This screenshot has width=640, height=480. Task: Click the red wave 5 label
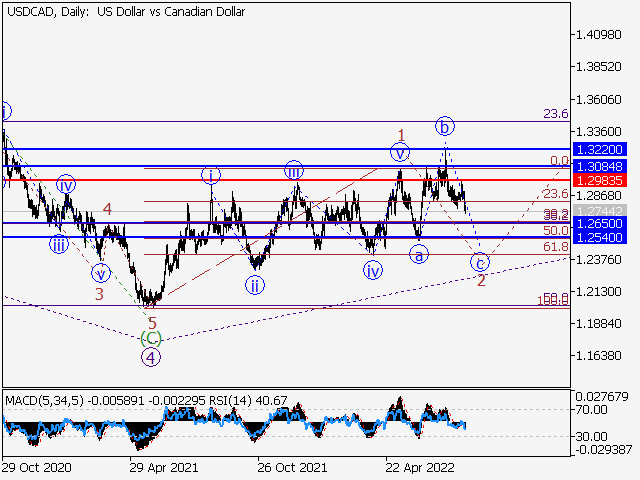coord(152,324)
